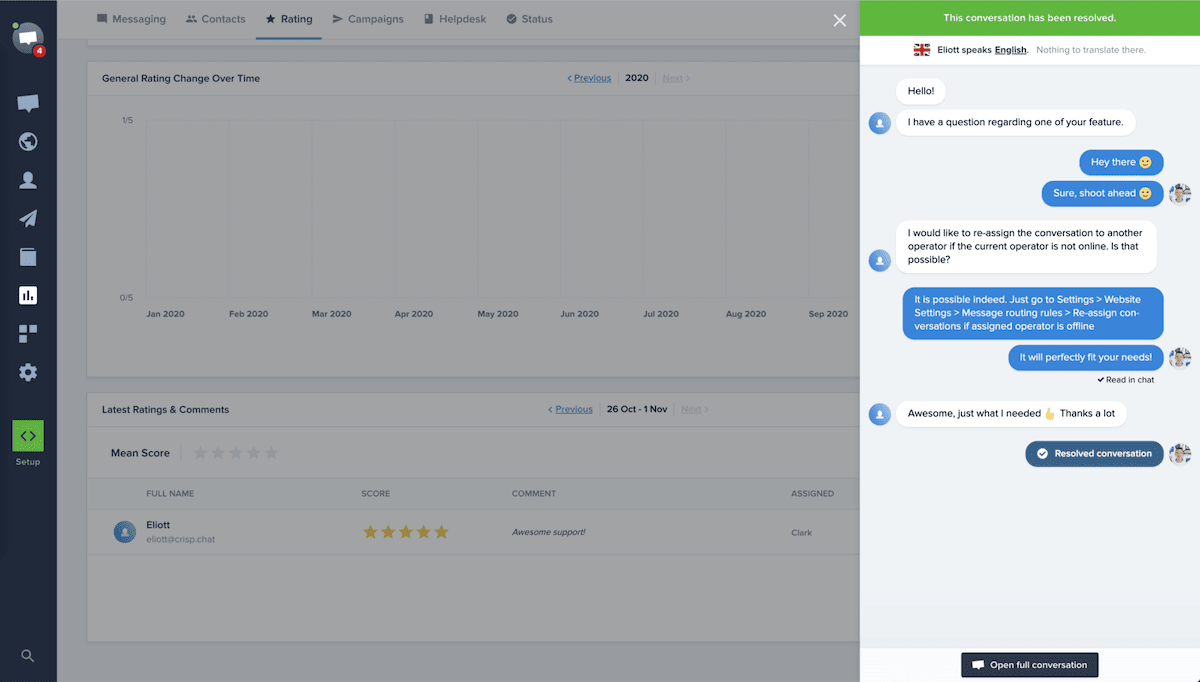The image size is (1200, 682).
Task: Click the 'Hey there' reply bubble
Action: pos(1121,162)
